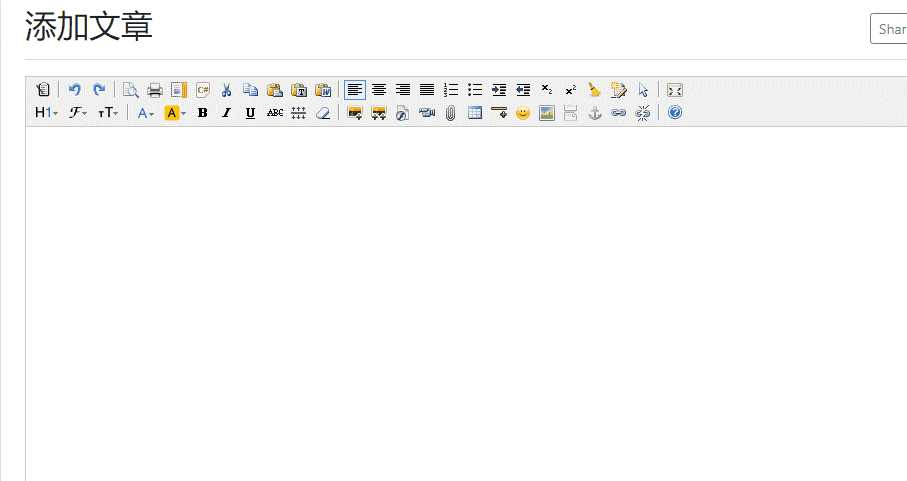This screenshot has height=481, width=907.
Task: Insert a video or audio media file
Action: pyautogui.click(x=427, y=113)
